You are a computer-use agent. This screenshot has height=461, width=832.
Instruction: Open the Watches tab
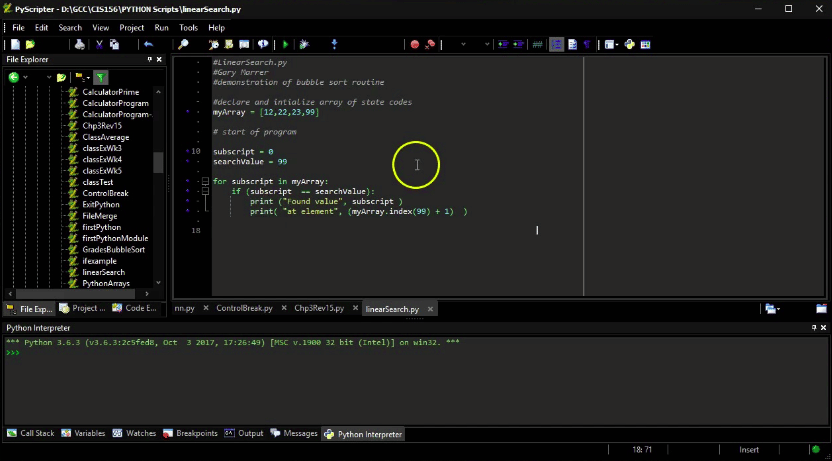pos(134,433)
